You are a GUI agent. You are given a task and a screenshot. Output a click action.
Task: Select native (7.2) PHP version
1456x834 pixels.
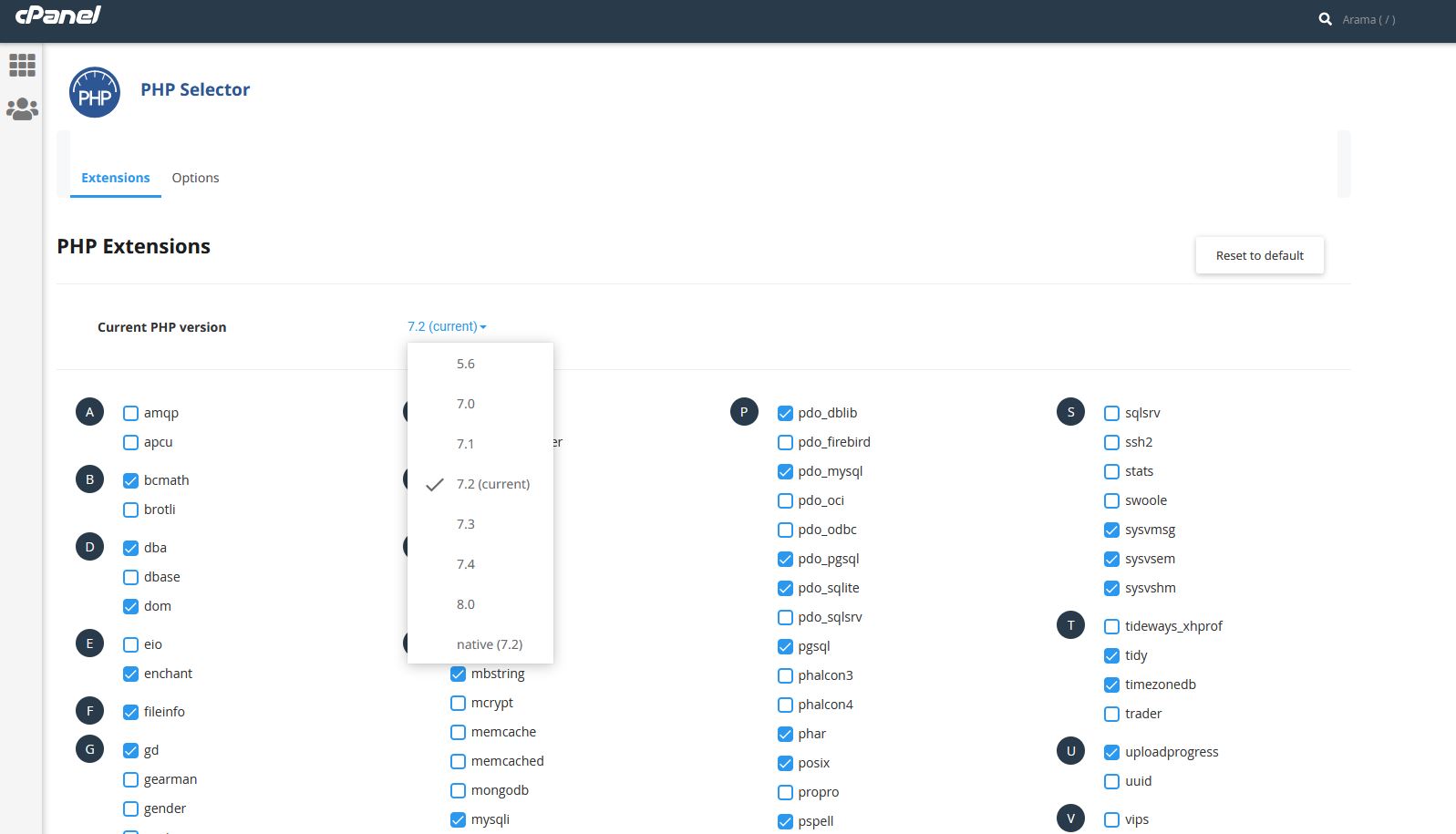(x=480, y=644)
